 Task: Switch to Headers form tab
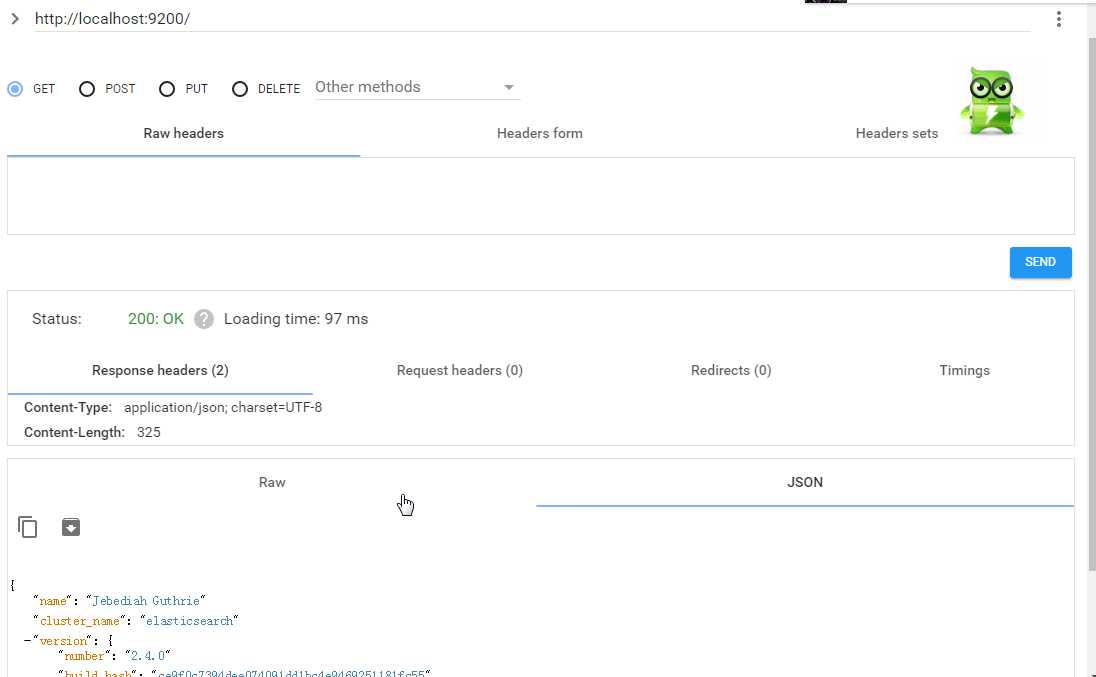540,133
